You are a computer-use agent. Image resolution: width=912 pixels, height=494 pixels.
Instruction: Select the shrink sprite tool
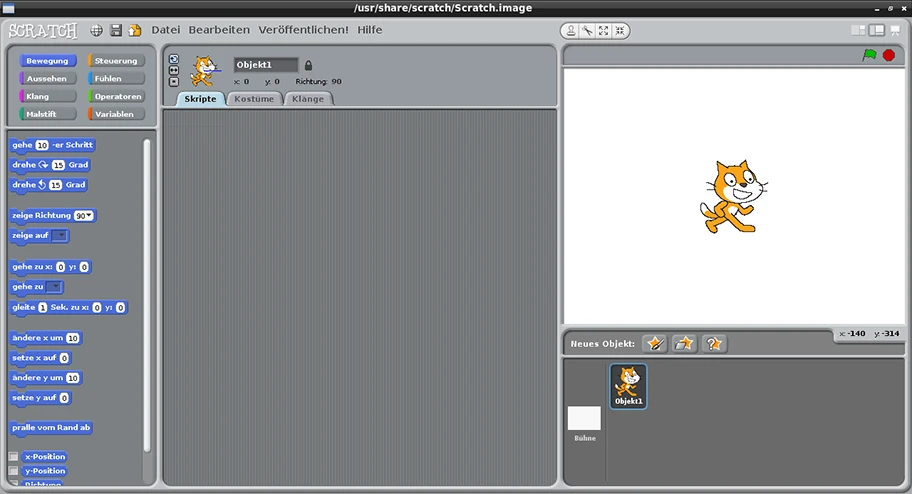[620, 31]
